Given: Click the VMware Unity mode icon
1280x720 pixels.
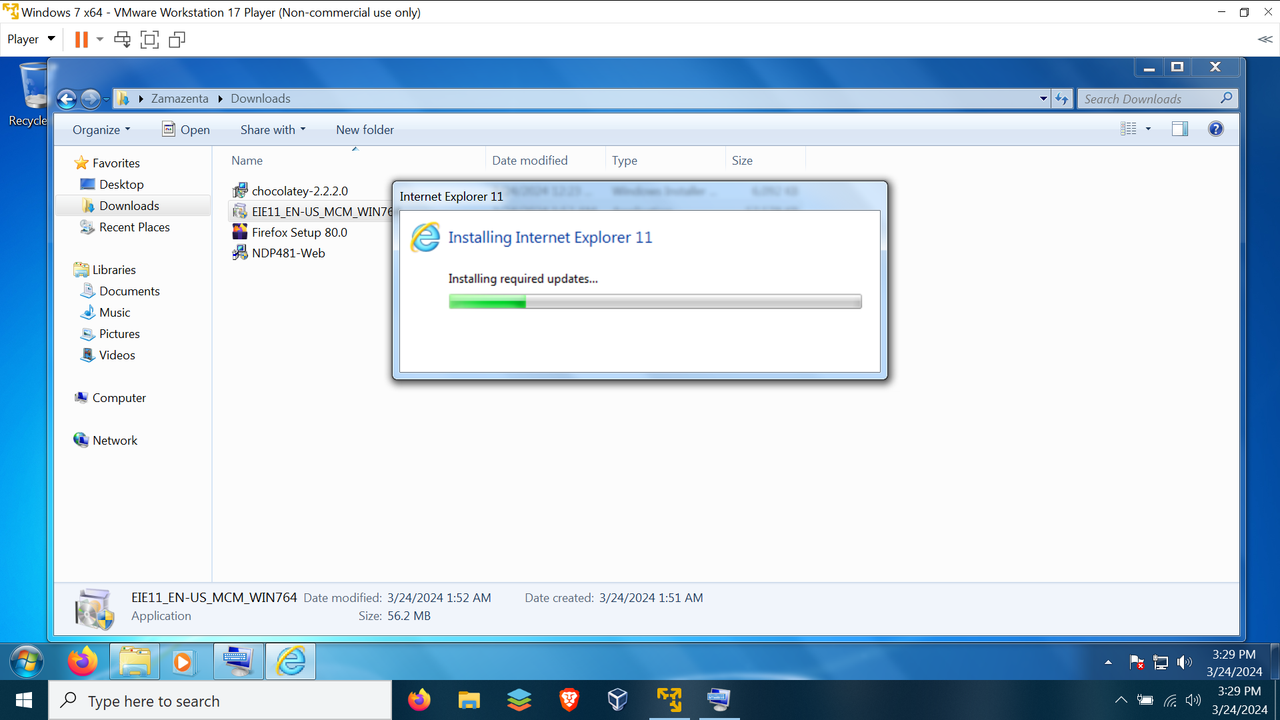Looking at the screenshot, I should tap(177, 40).
